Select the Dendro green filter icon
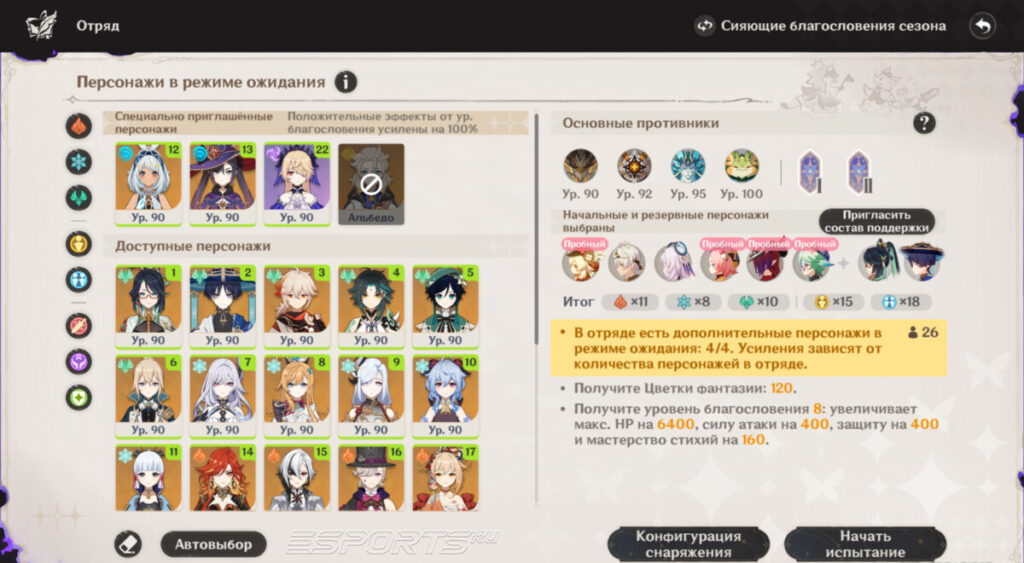 click(x=78, y=397)
